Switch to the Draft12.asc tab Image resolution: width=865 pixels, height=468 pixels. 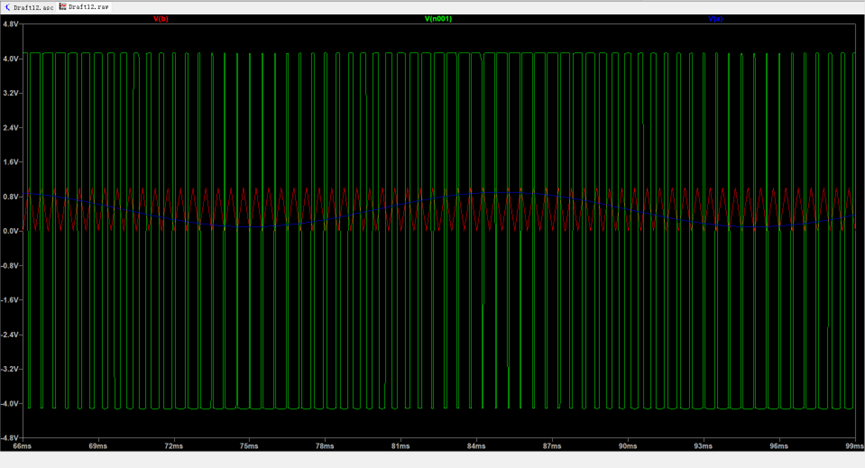(x=29, y=7)
